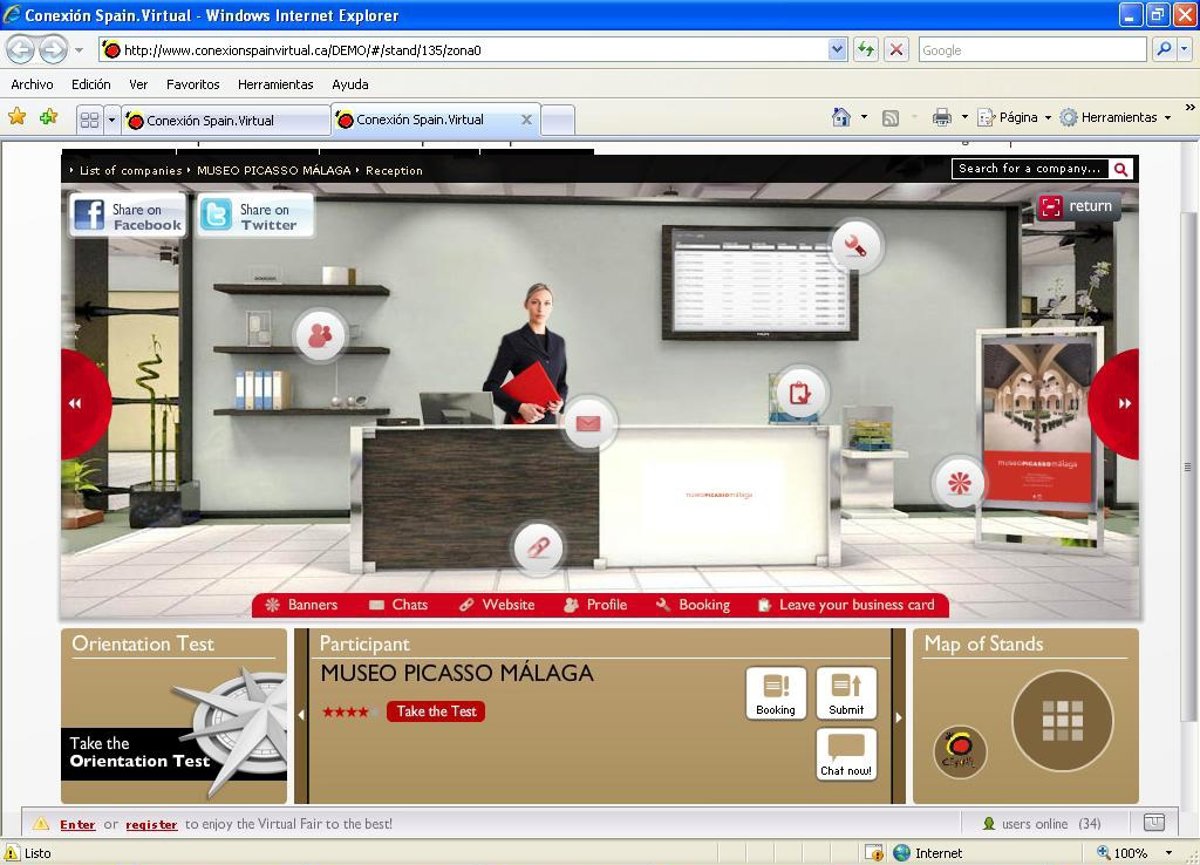Click the envelope icon on the reception desk
Image resolution: width=1200 pixels, height=865 pixels.
coord(588,423)
